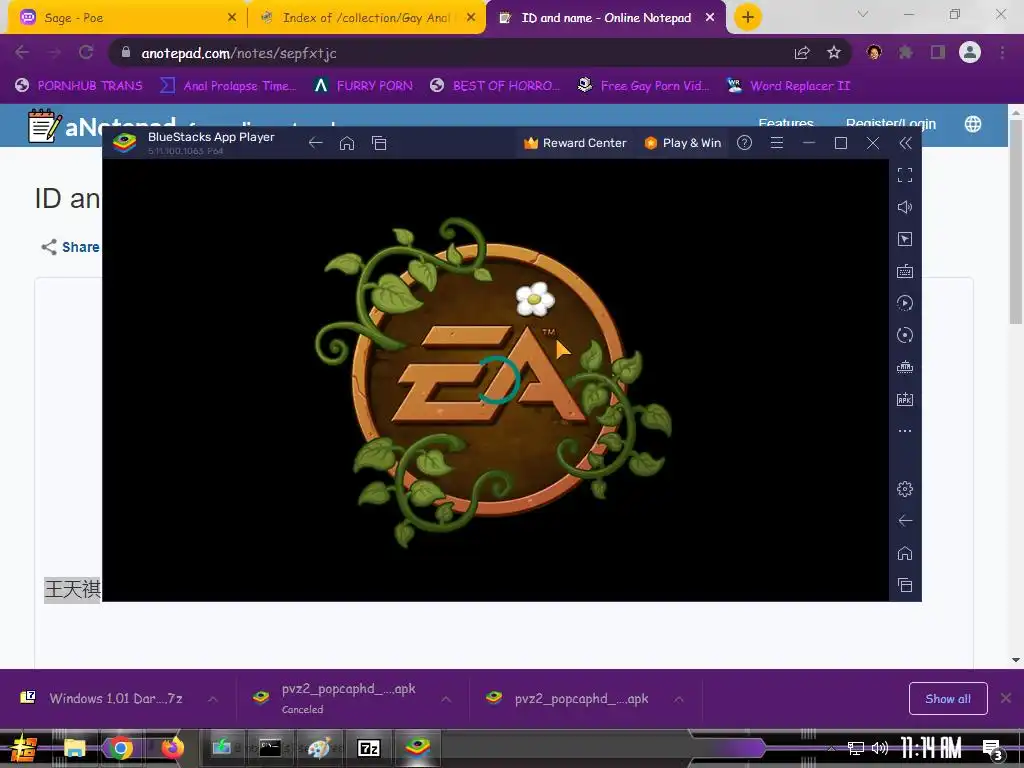
Task: Click the BlueStacks volume speaker icon
Action: tap(904, 207)
